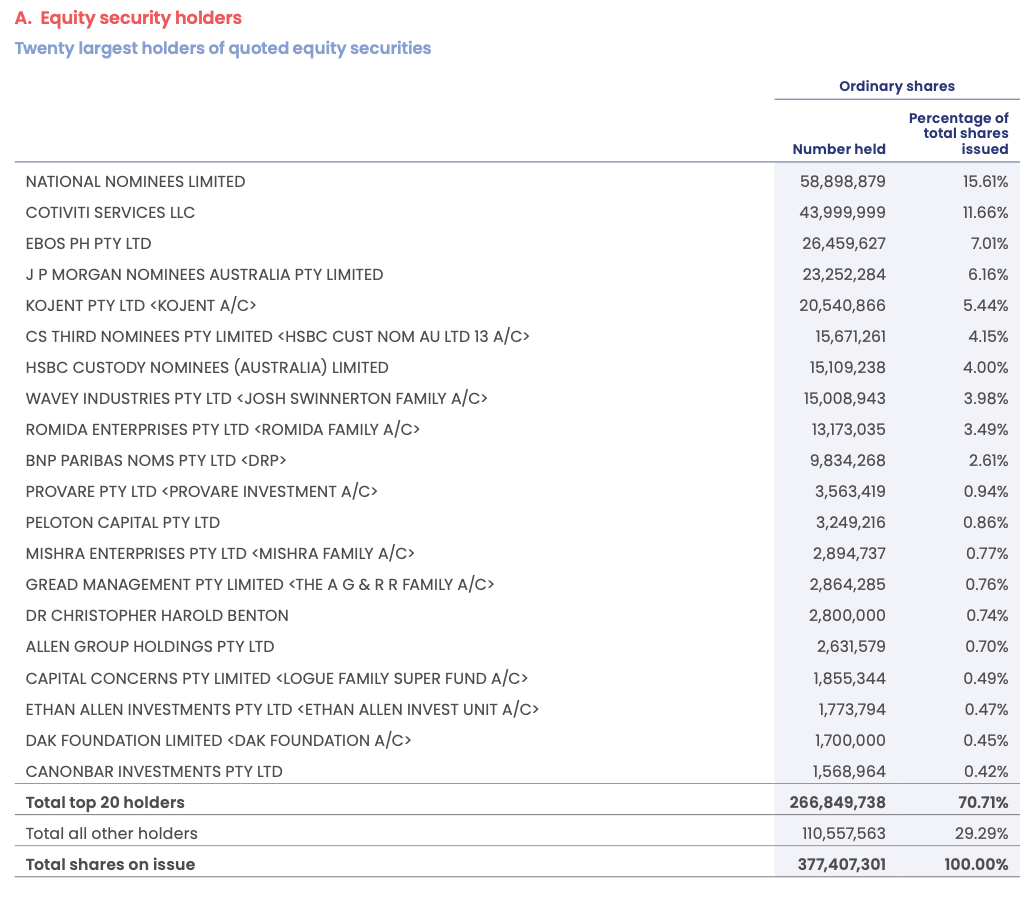
Task: Click the value 13,173,035
Action: tap(849, 429)
